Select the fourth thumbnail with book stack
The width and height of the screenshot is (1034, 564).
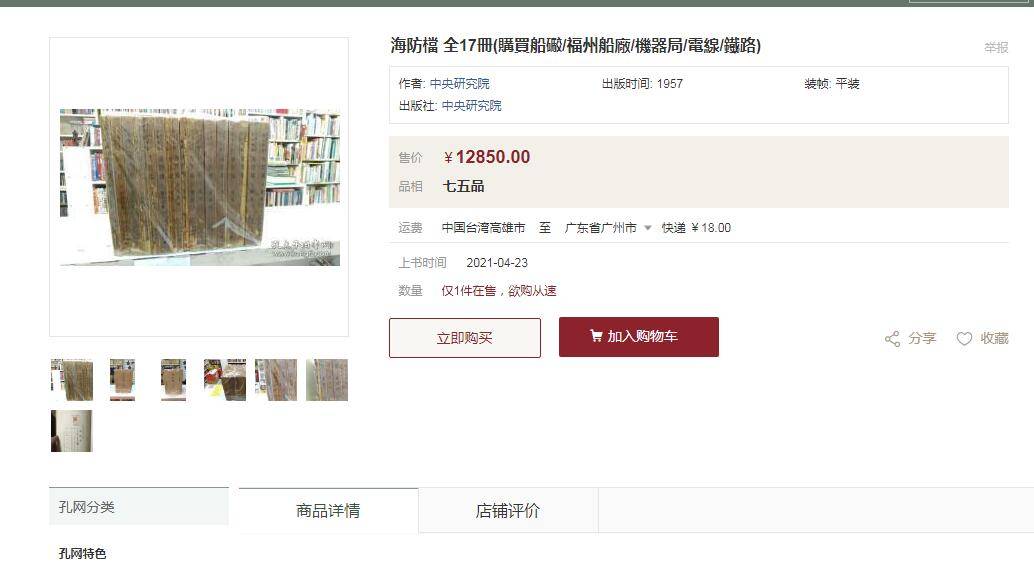pyautogui.click(x=224, y=380)
